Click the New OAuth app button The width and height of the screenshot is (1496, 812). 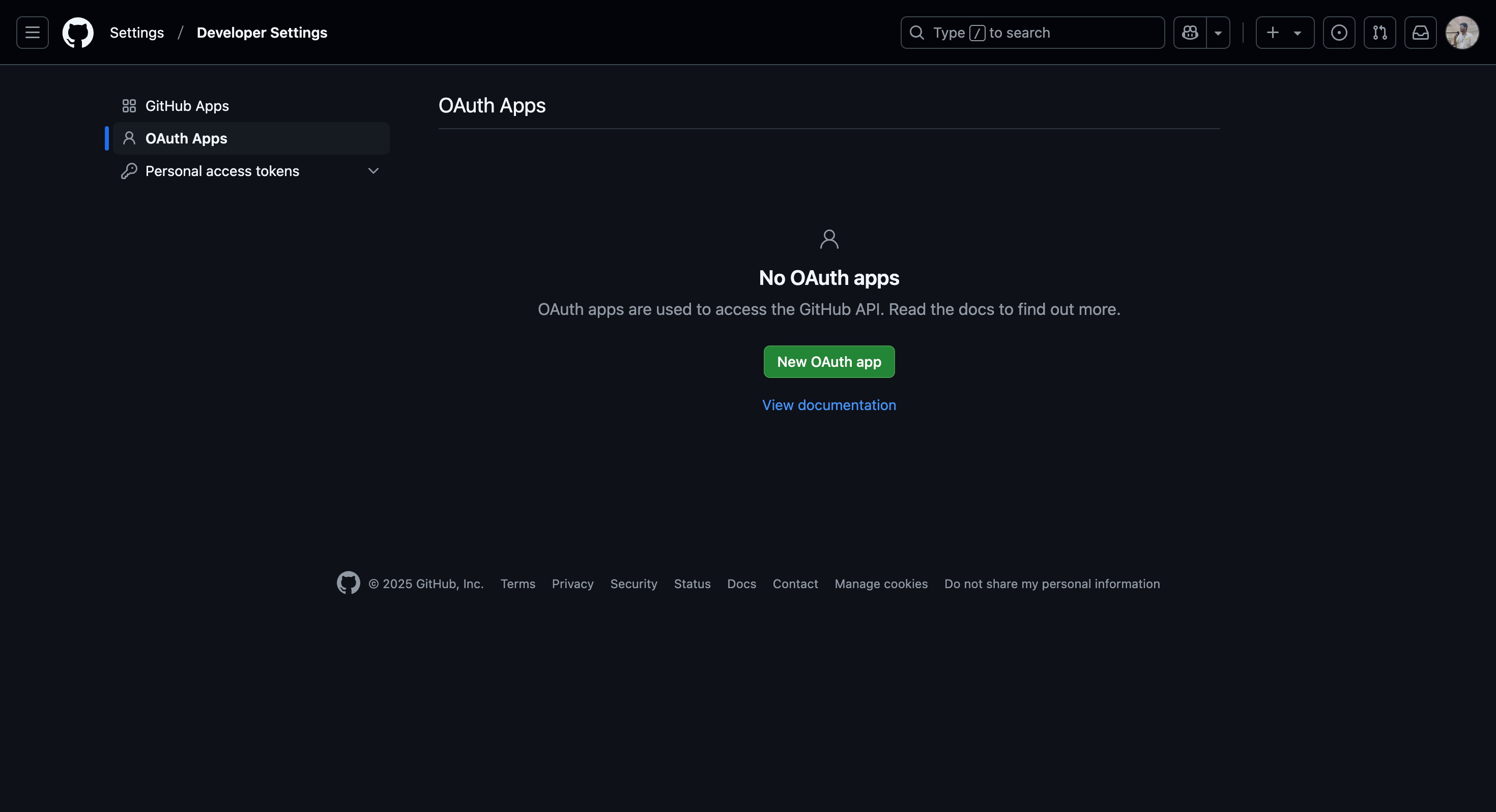tap(829, 361)
